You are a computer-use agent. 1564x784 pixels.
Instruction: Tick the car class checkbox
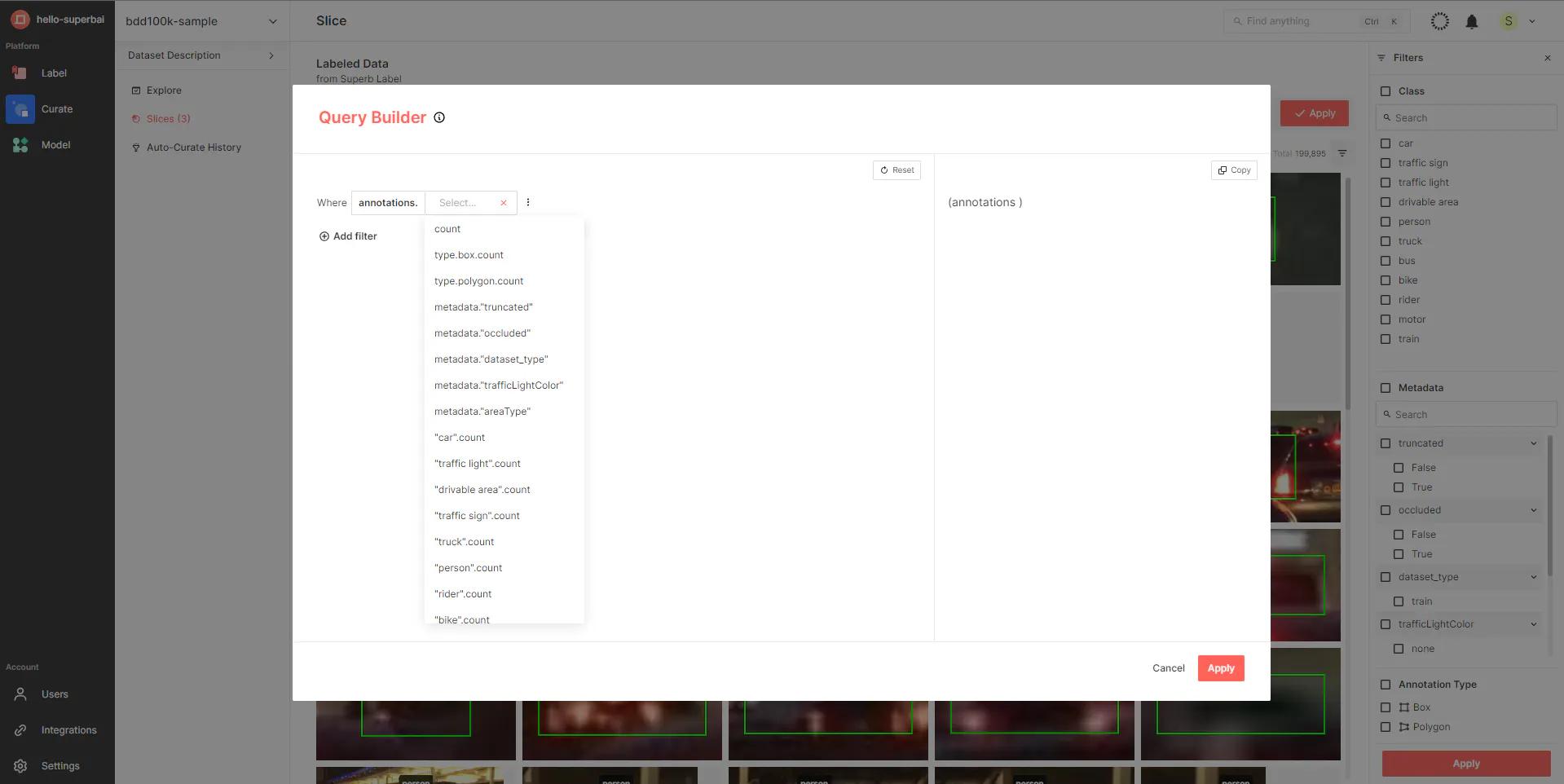pos(1386,143)
